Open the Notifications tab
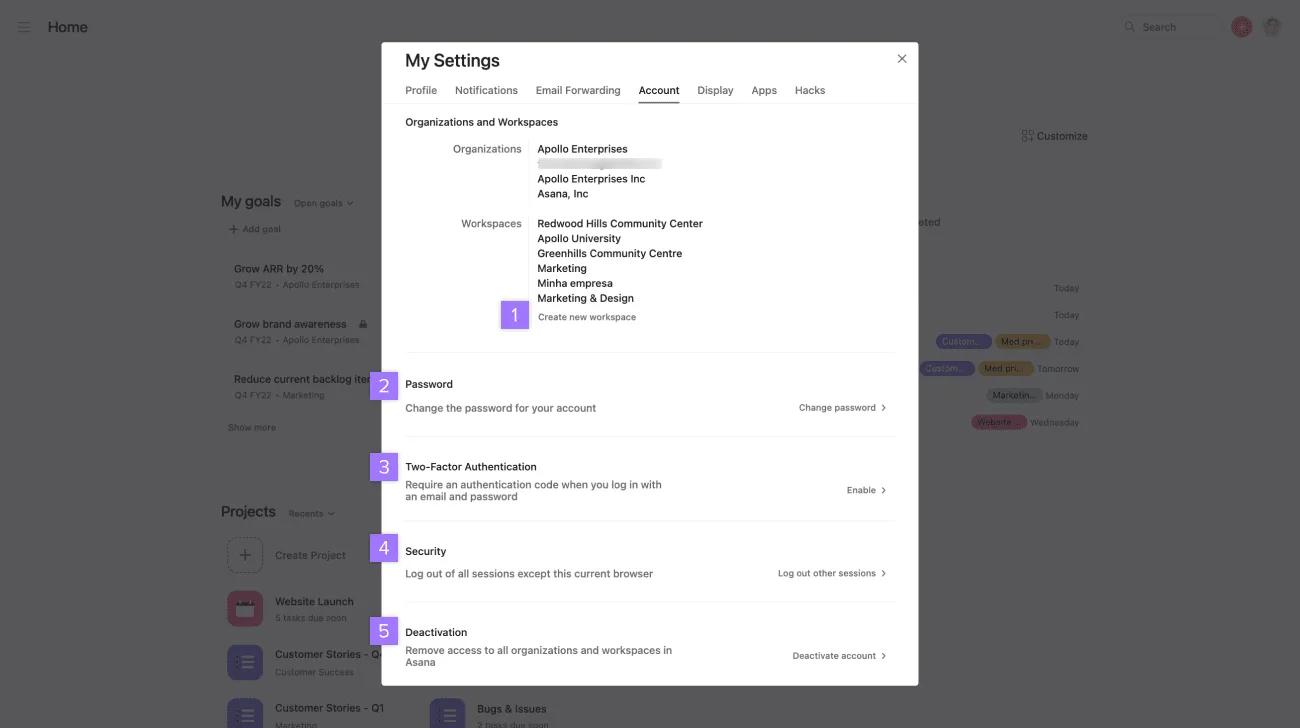The height and width of the screenshot is (728, 1300). [486, 90]
